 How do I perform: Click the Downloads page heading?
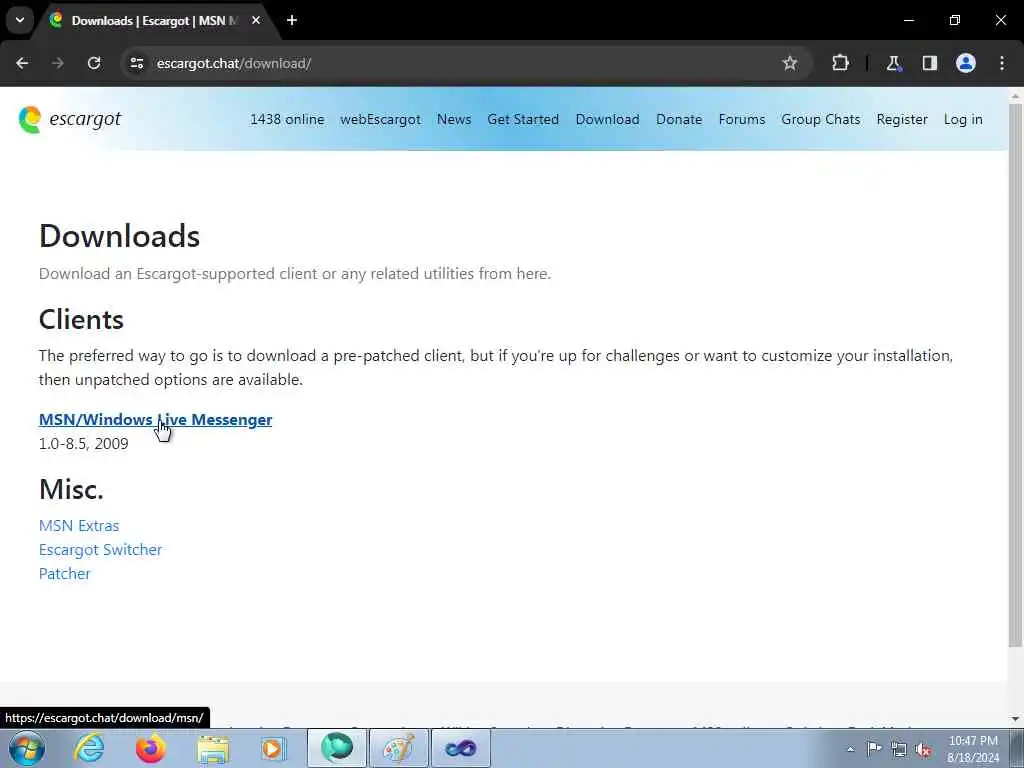[x=120, y=236]
